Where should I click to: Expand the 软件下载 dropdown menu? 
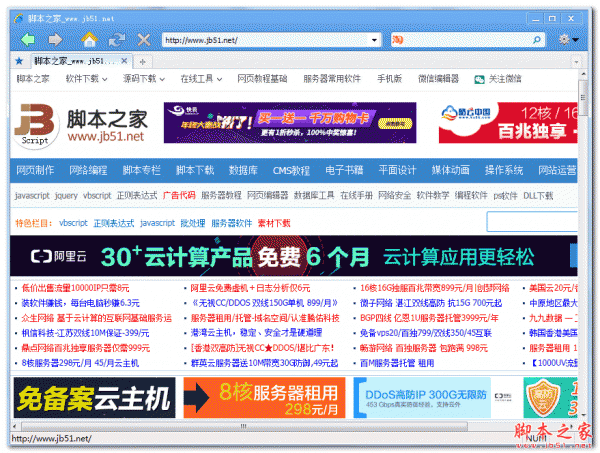point(86,79)
